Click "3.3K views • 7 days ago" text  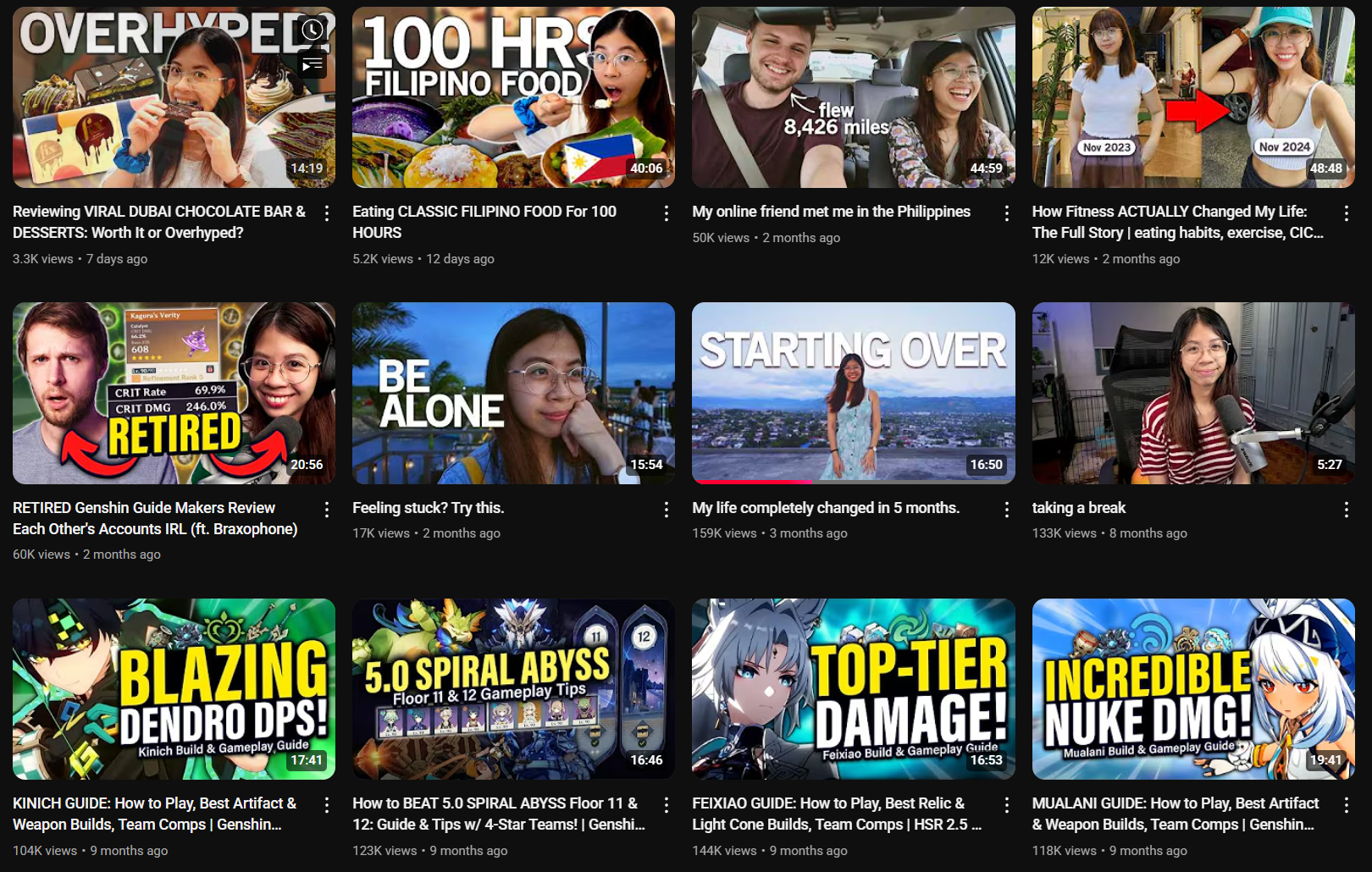(80, 259)
